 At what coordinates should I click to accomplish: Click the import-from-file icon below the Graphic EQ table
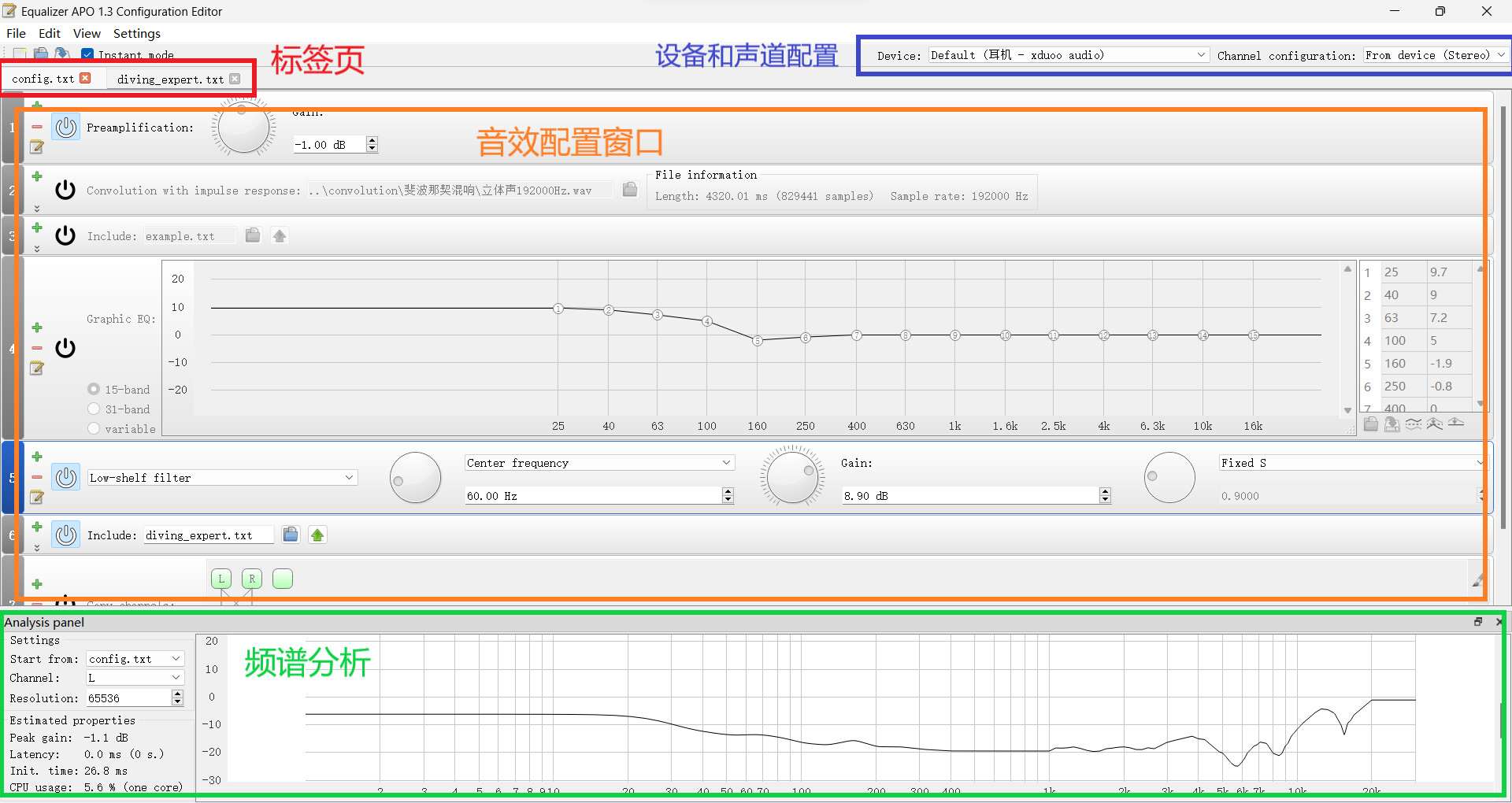point(1371,424)
